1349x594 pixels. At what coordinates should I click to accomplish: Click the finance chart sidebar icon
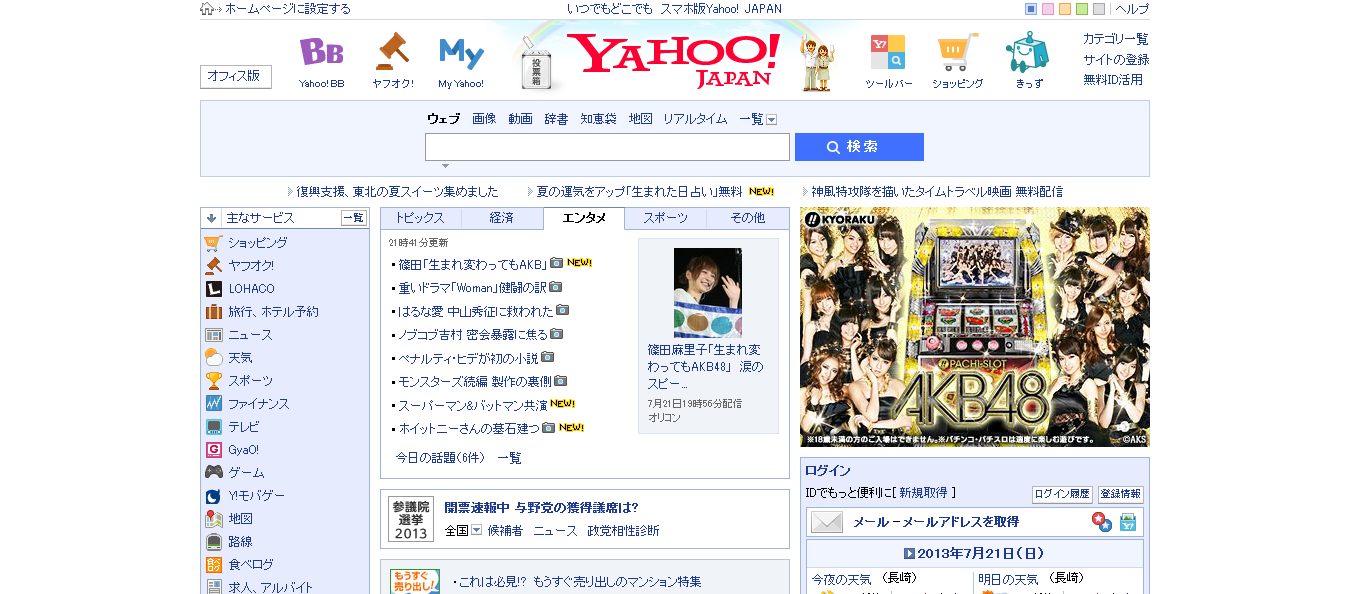(213, 404)
